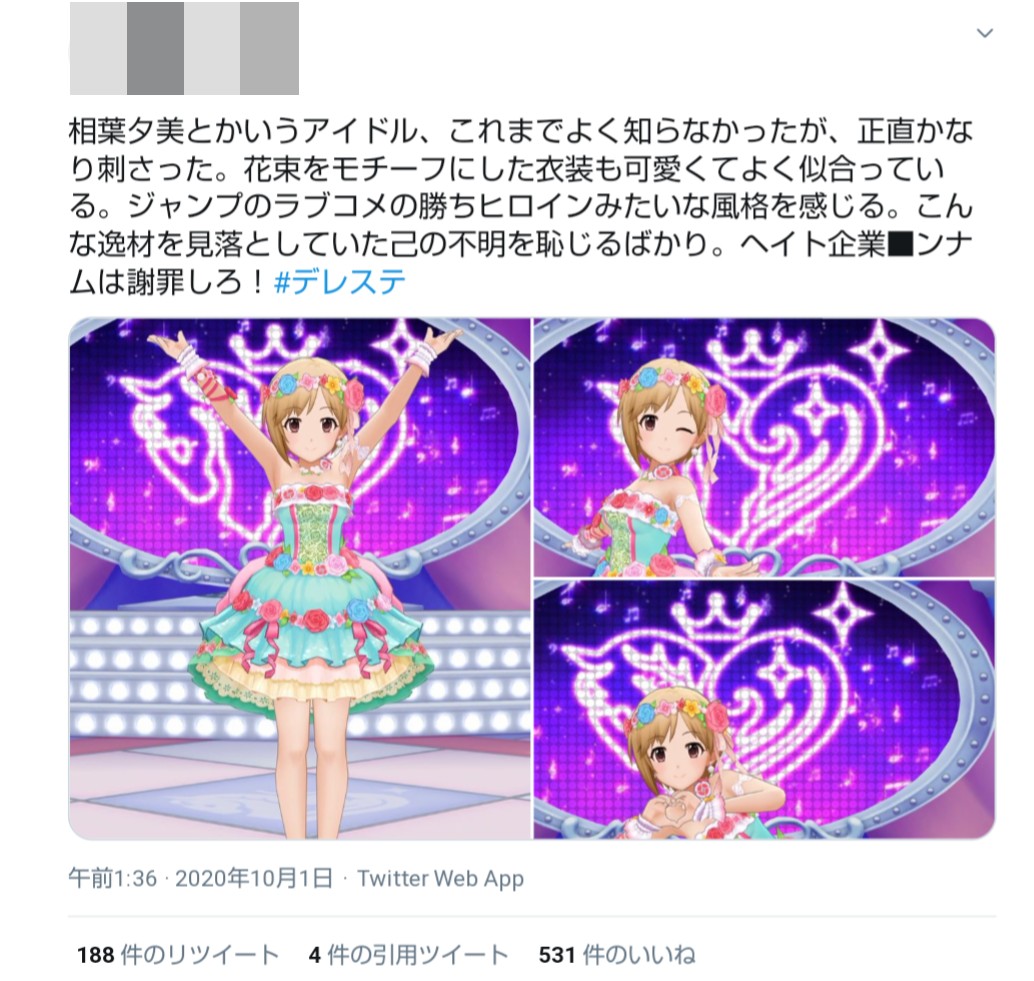The width and height of the screenshot is (1034, 981).
Task: Open the heart-hands pose image thumbnail
Action: pyautogui.click(x=764, y=710)
